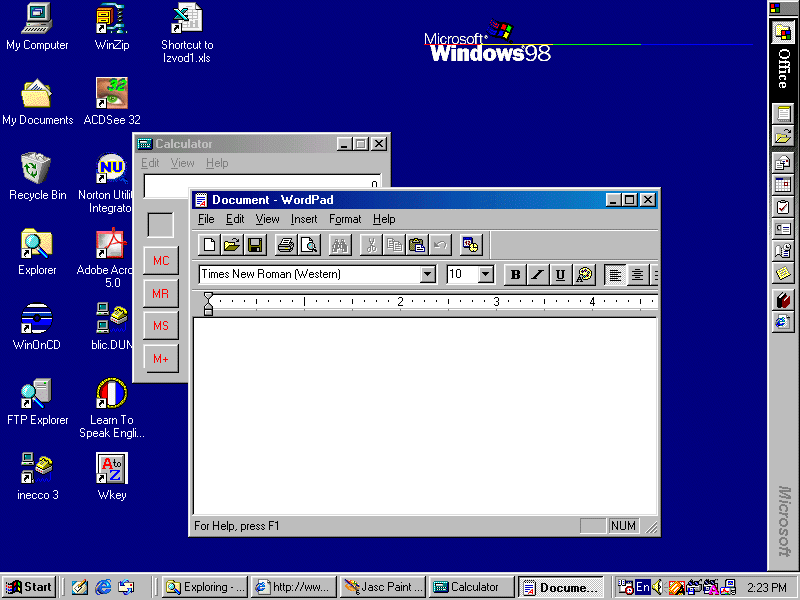Select the WinOnCD desktop shortcut

37,327
